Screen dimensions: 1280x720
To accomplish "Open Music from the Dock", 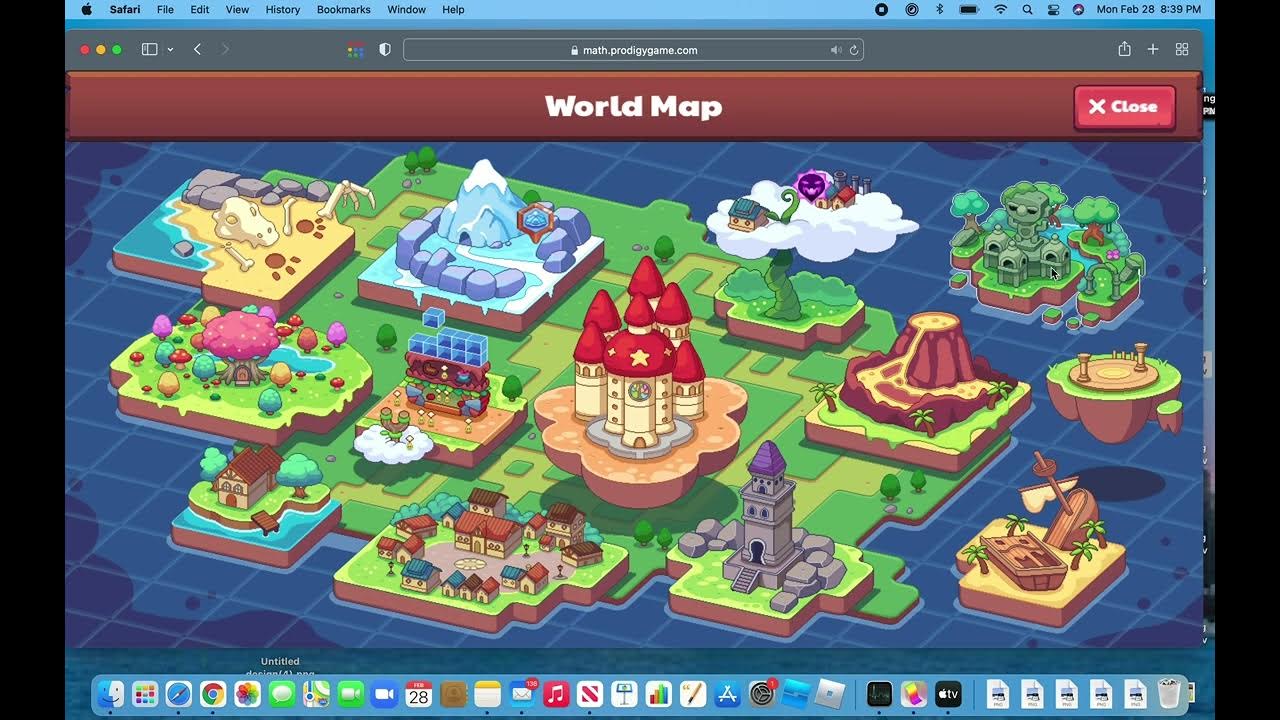I will point(556,694).
